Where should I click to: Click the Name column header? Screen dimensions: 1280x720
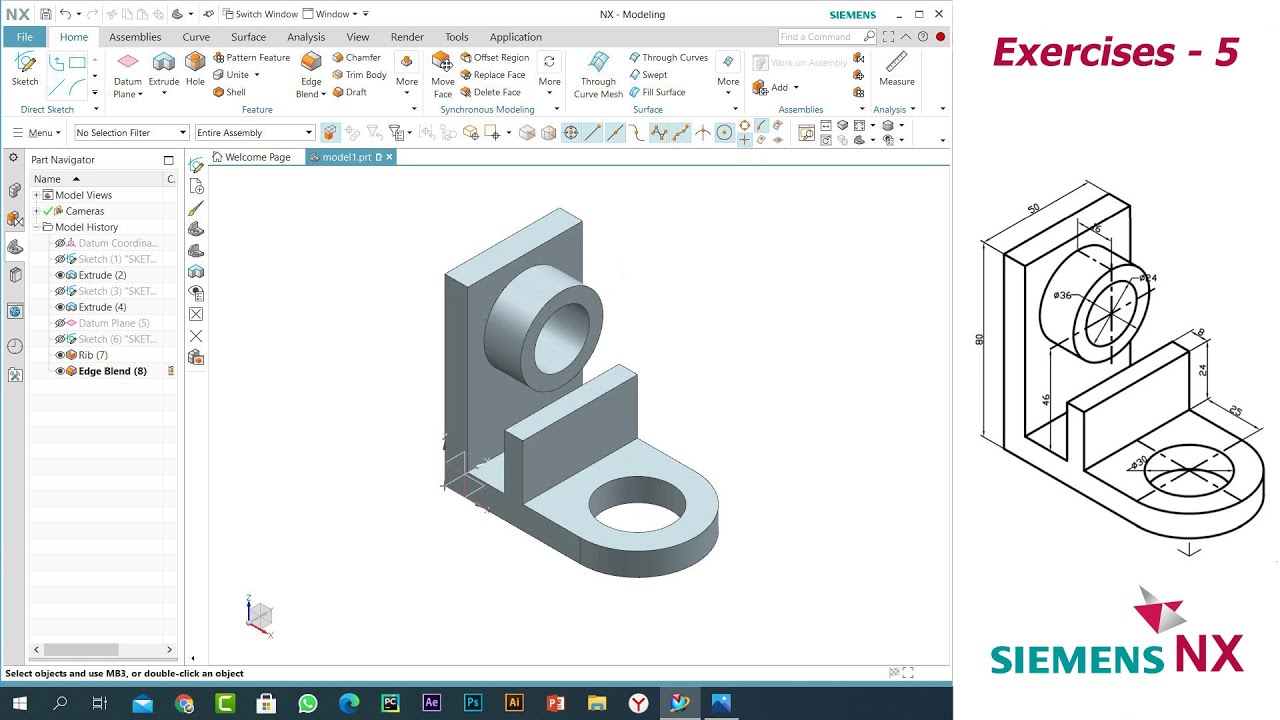[x=97, y=179]
